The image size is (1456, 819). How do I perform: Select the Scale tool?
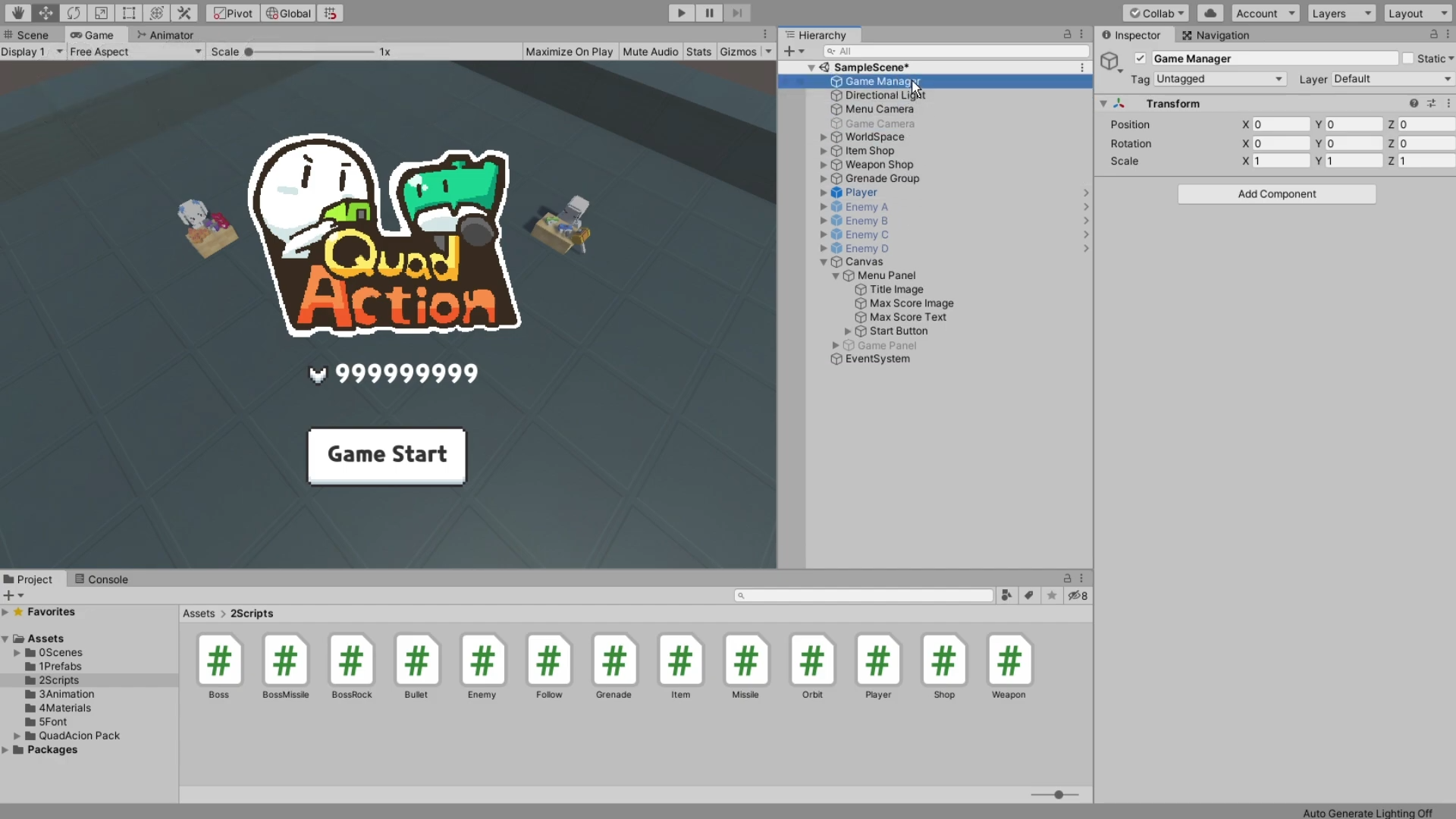(101, 13)
